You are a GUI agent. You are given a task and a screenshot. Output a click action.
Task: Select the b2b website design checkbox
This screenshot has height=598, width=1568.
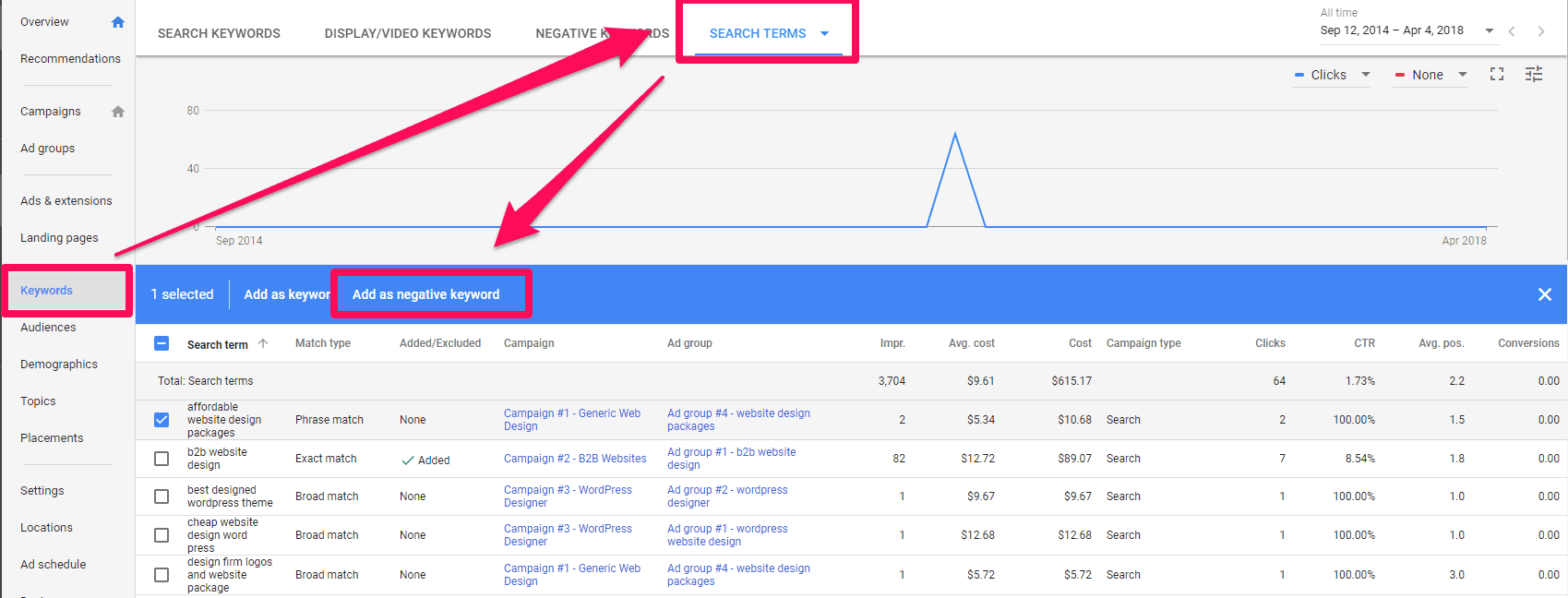(162, 459)
